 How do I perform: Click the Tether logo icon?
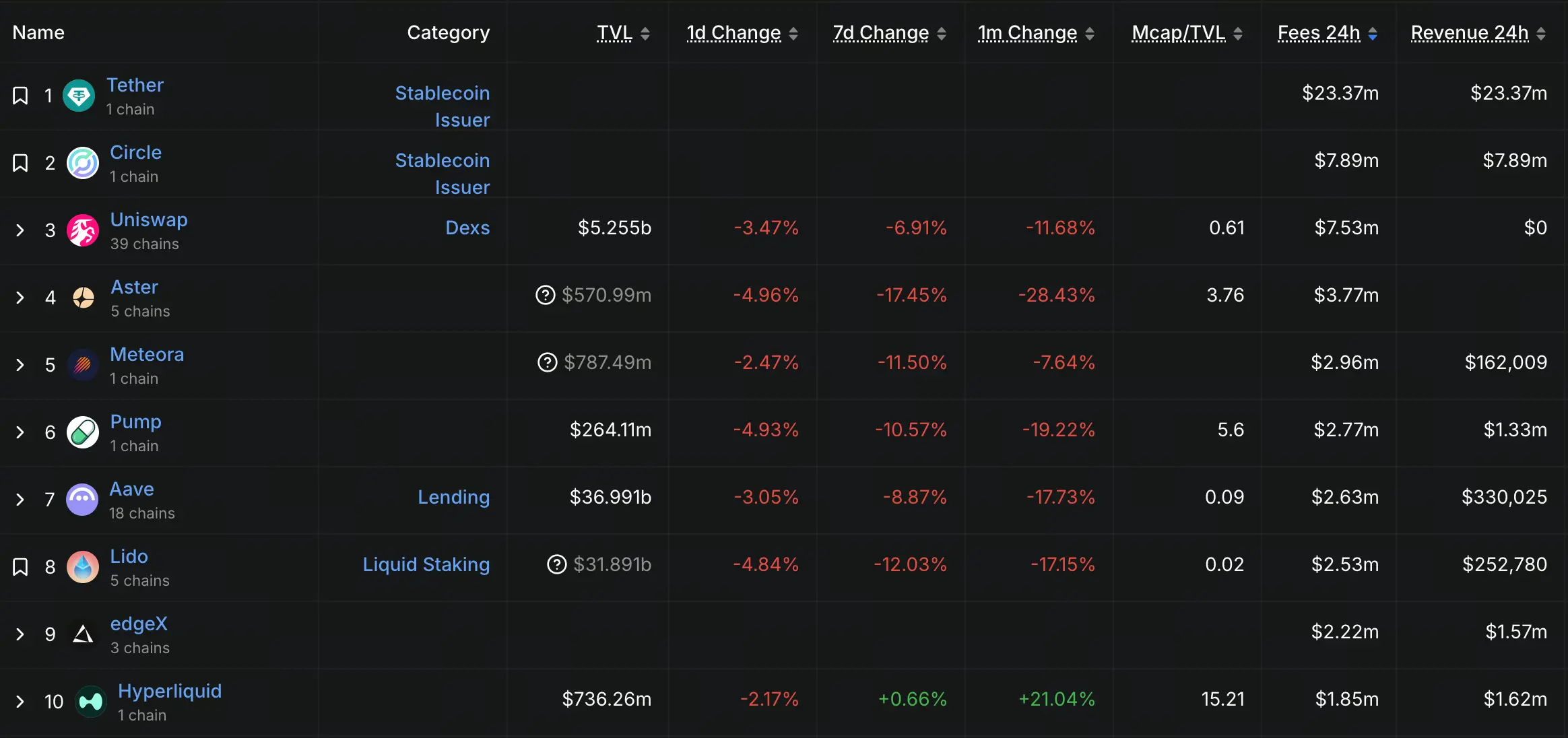point(79,96)
